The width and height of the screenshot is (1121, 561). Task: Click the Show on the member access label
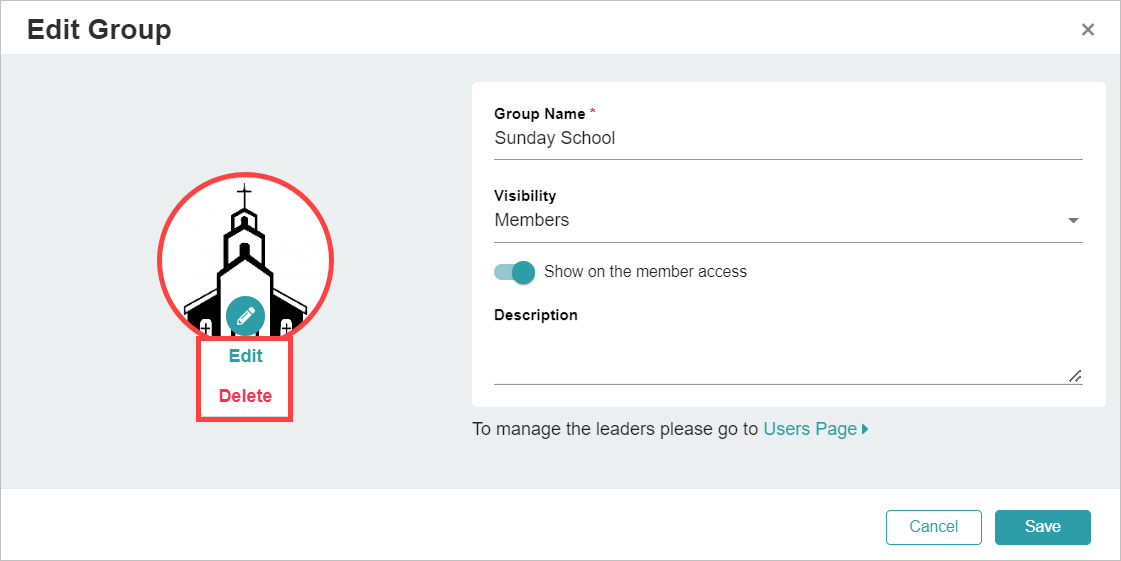[x=645, y=272]
